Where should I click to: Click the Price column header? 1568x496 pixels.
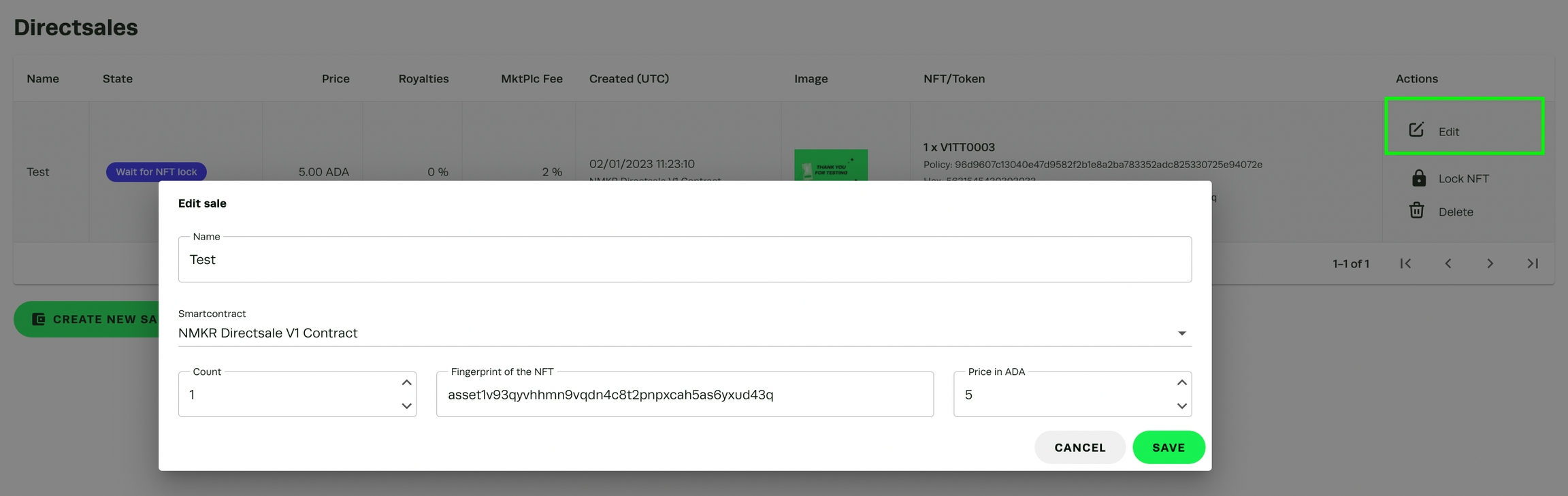coord(336,79)
